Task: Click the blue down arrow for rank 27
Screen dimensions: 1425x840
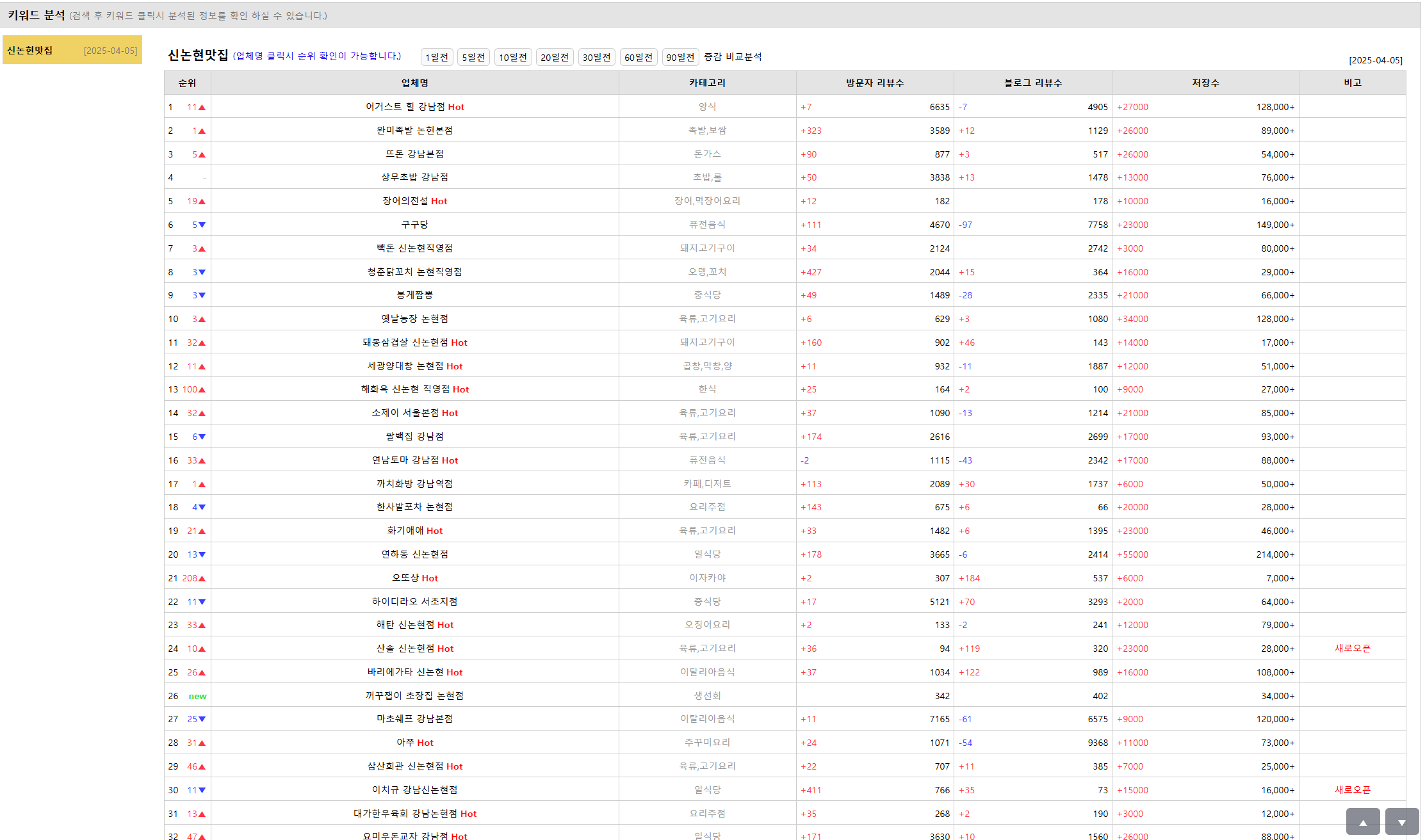Action: tap(202, 720)
